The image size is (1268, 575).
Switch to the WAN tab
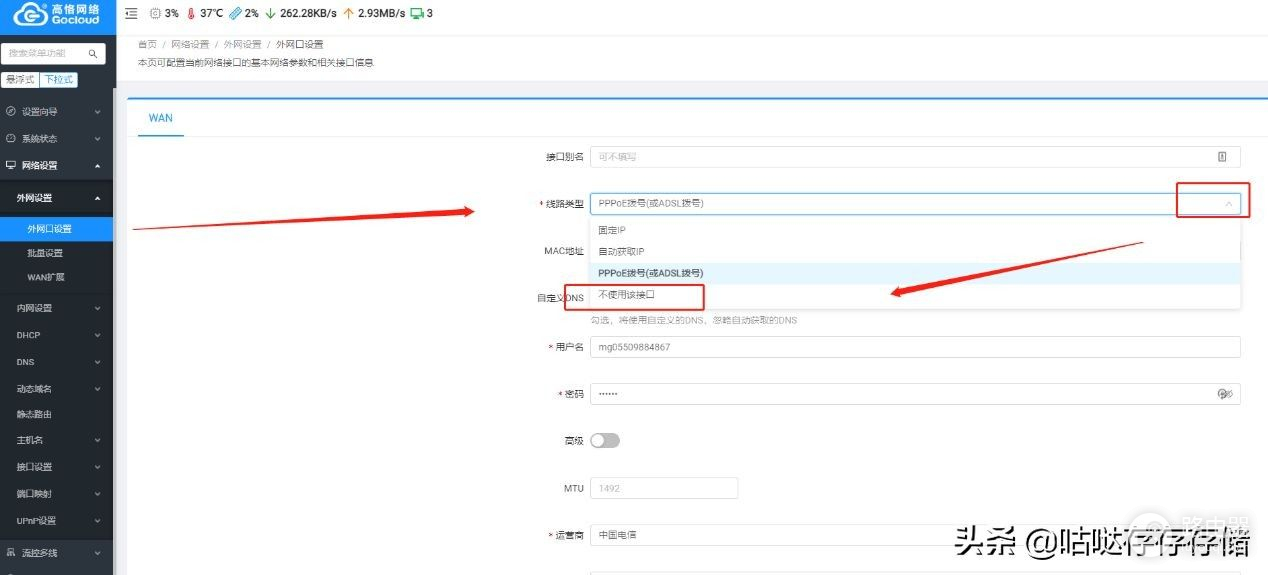pos(160,118)
